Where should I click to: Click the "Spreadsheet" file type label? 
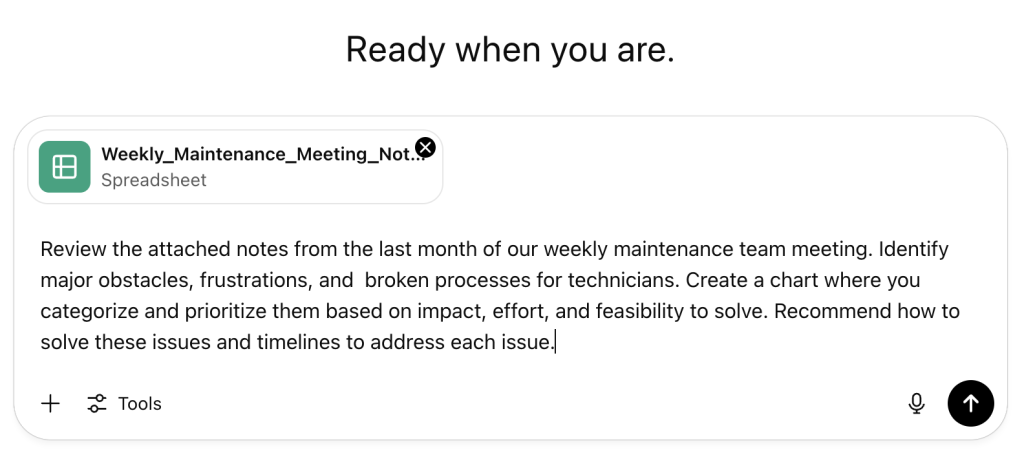154,181
